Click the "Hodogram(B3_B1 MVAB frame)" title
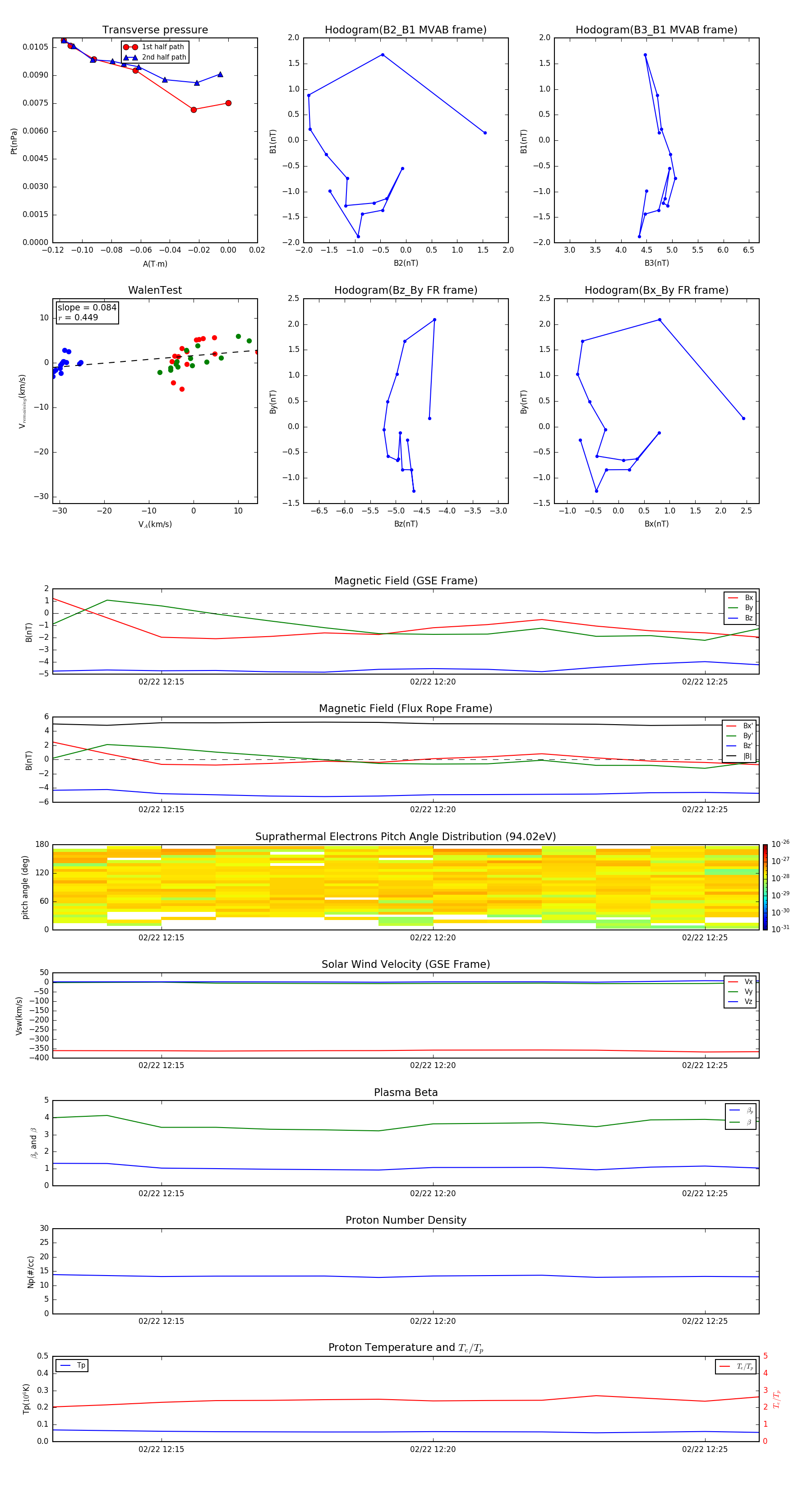The image size is (812, 1489). (x=656, y=29)
